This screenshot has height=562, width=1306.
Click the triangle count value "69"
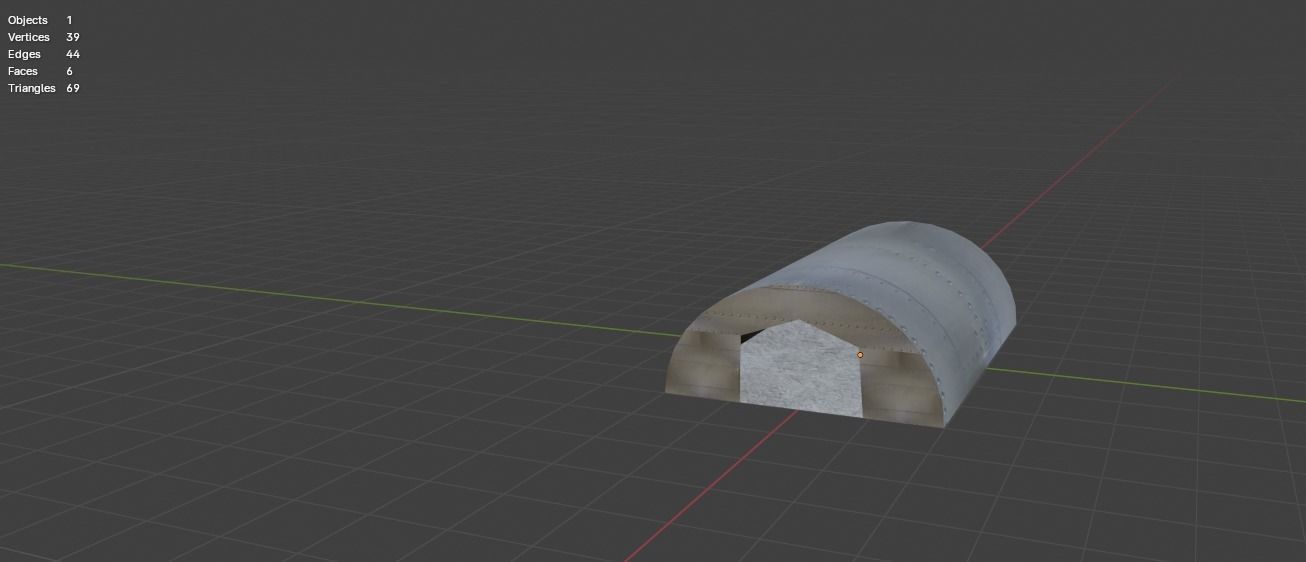tap(73, 88)
